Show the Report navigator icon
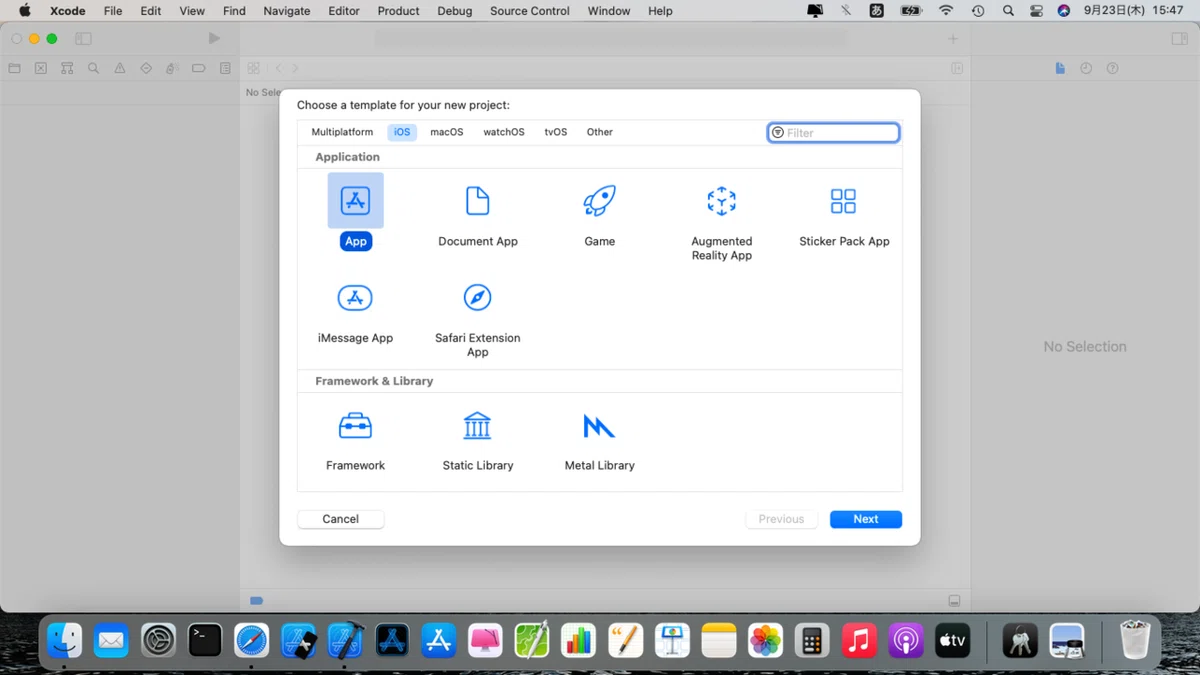This screenshot has height=675, width=1200. (x=225, y=68)
